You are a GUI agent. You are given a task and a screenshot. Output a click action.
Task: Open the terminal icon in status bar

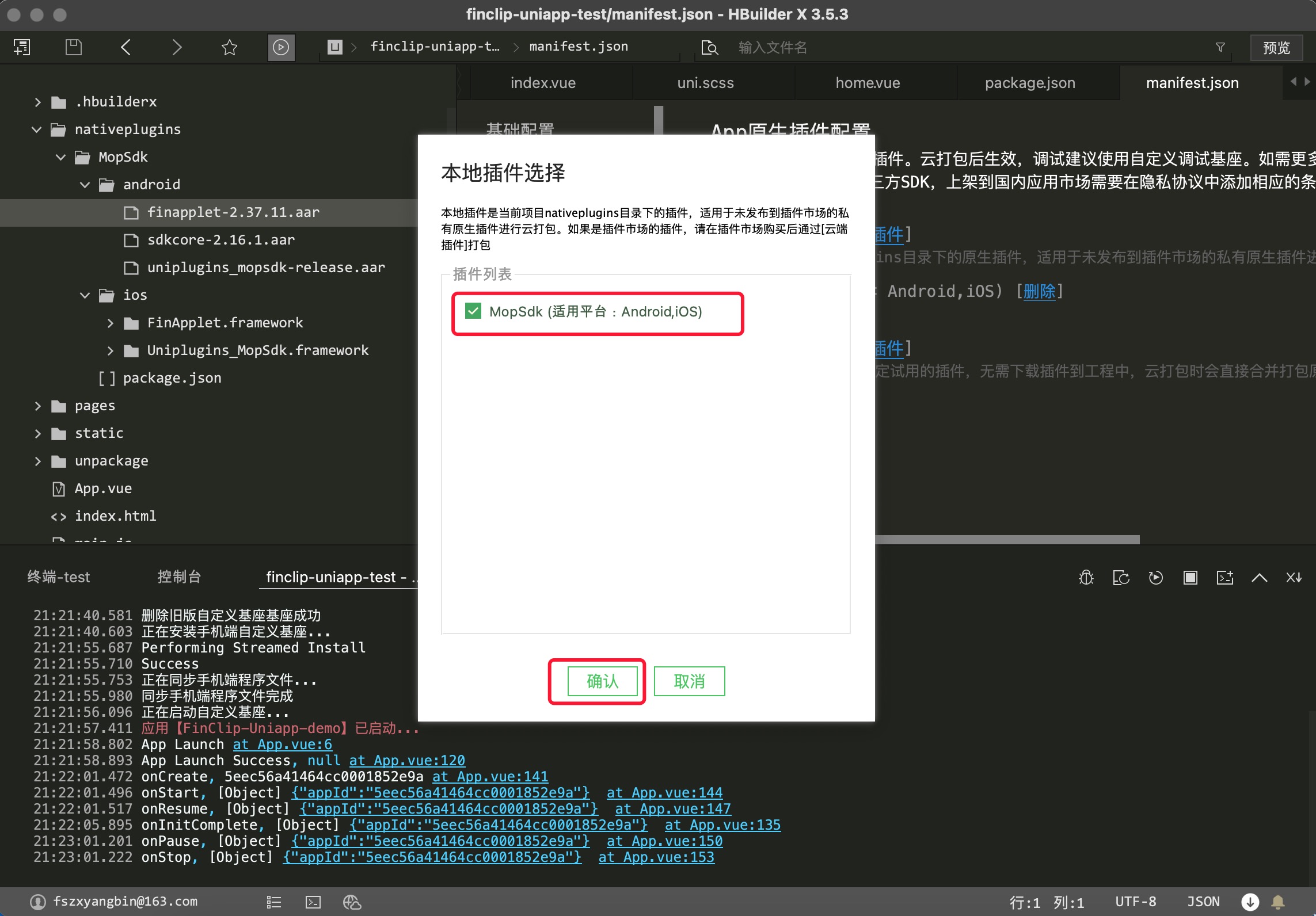313,902
